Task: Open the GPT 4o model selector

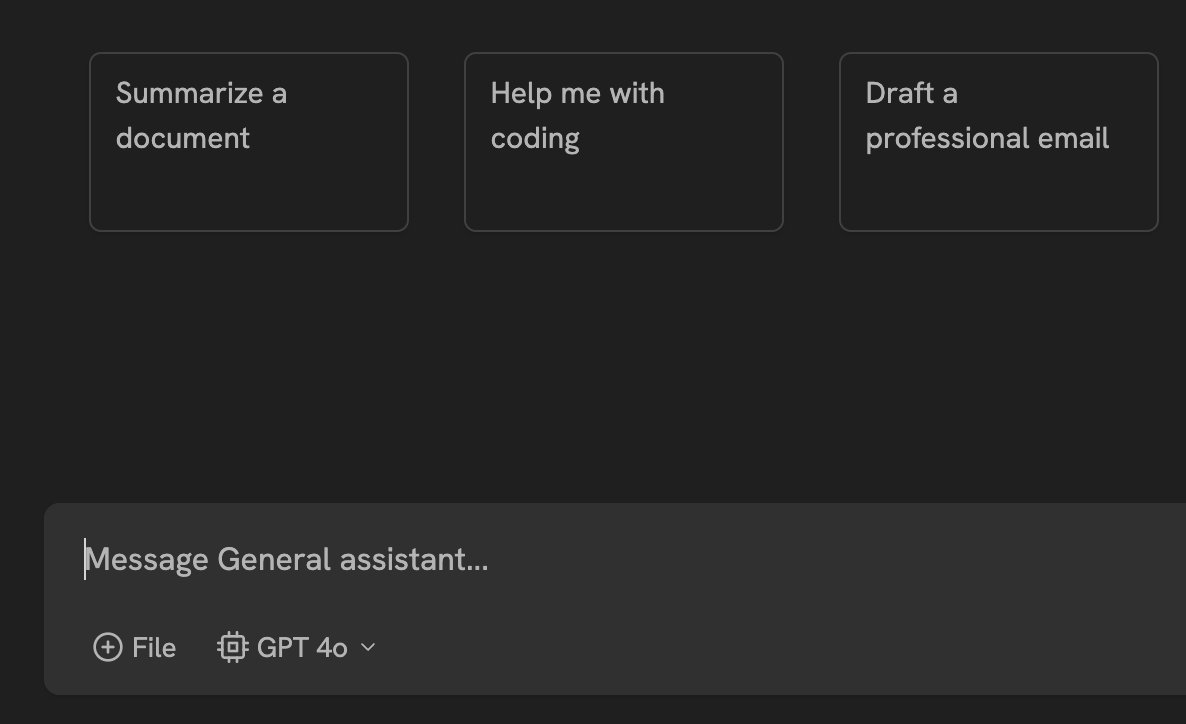Action: (x=297, y=647)
